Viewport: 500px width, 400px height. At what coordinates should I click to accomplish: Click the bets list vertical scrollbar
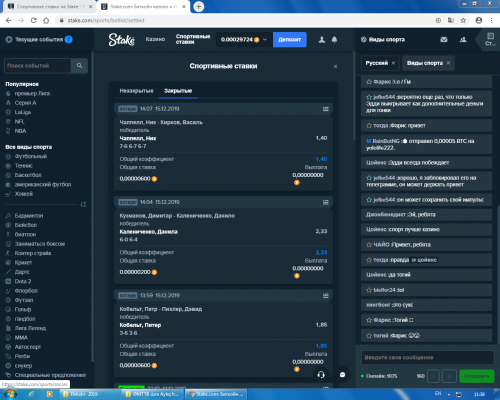354,96
